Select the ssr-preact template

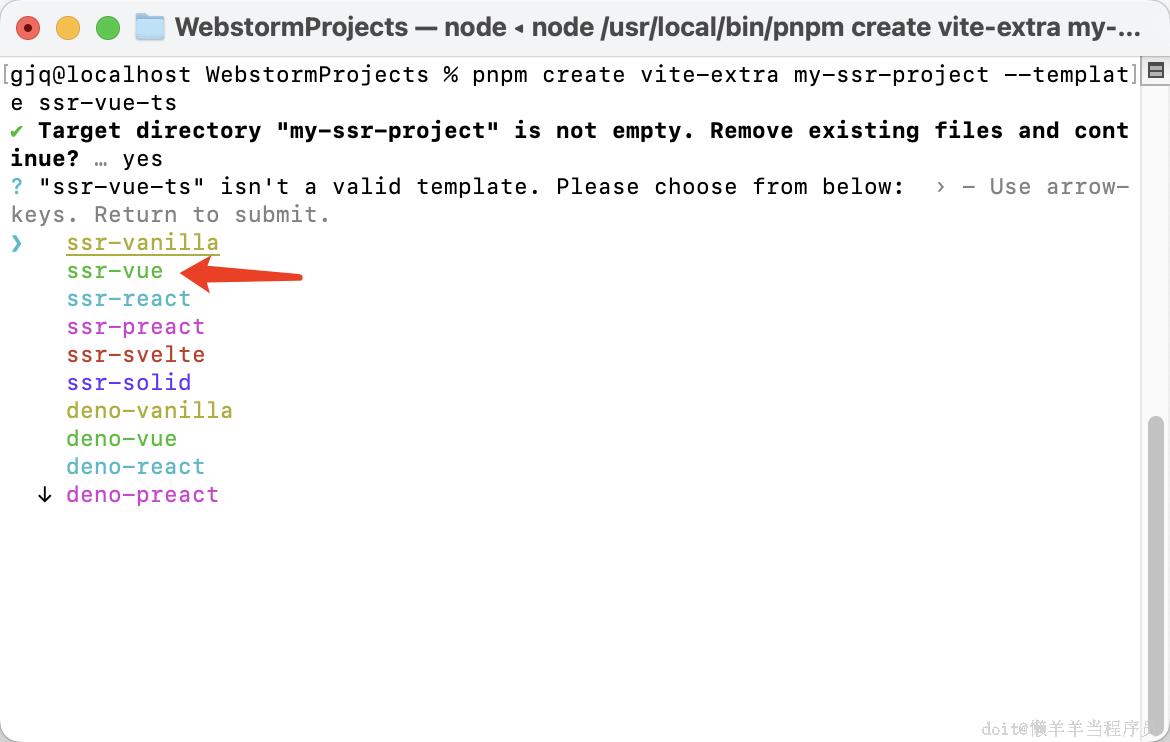tap(136, 327)
